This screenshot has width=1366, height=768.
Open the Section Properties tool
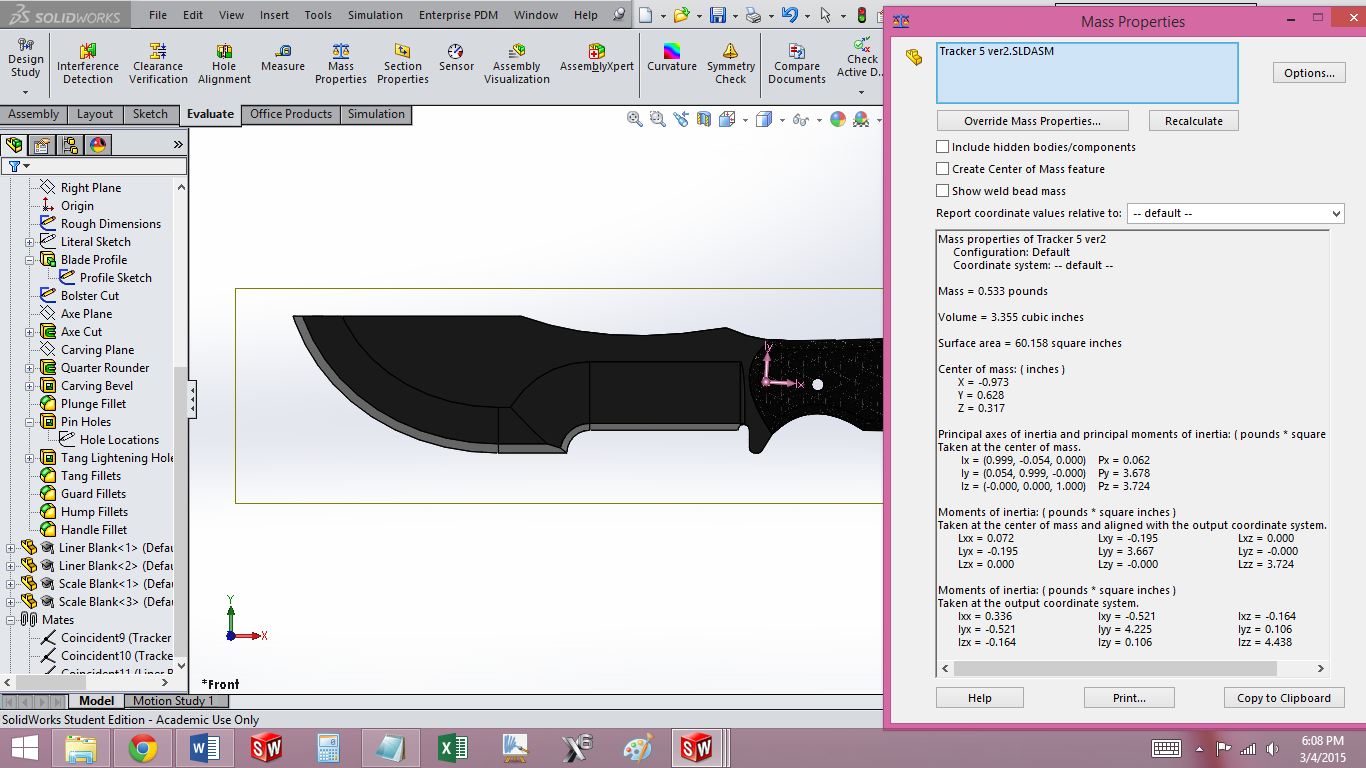[x=402, y=62]
